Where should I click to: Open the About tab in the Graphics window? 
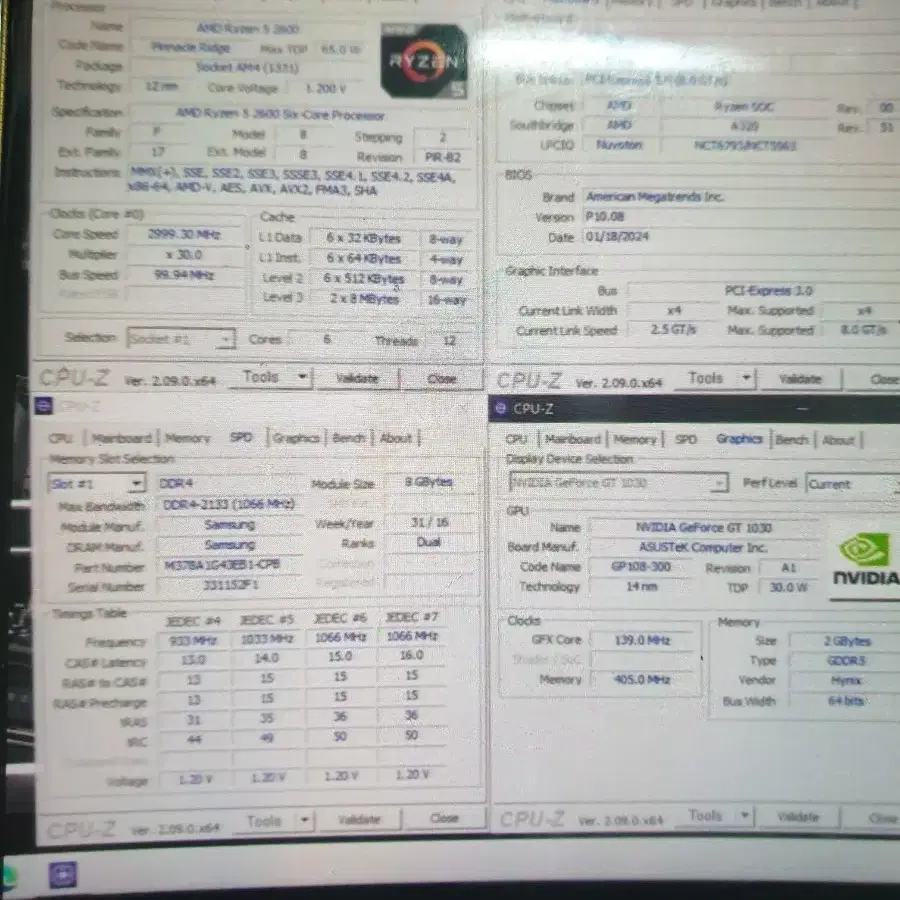(839, 440)
